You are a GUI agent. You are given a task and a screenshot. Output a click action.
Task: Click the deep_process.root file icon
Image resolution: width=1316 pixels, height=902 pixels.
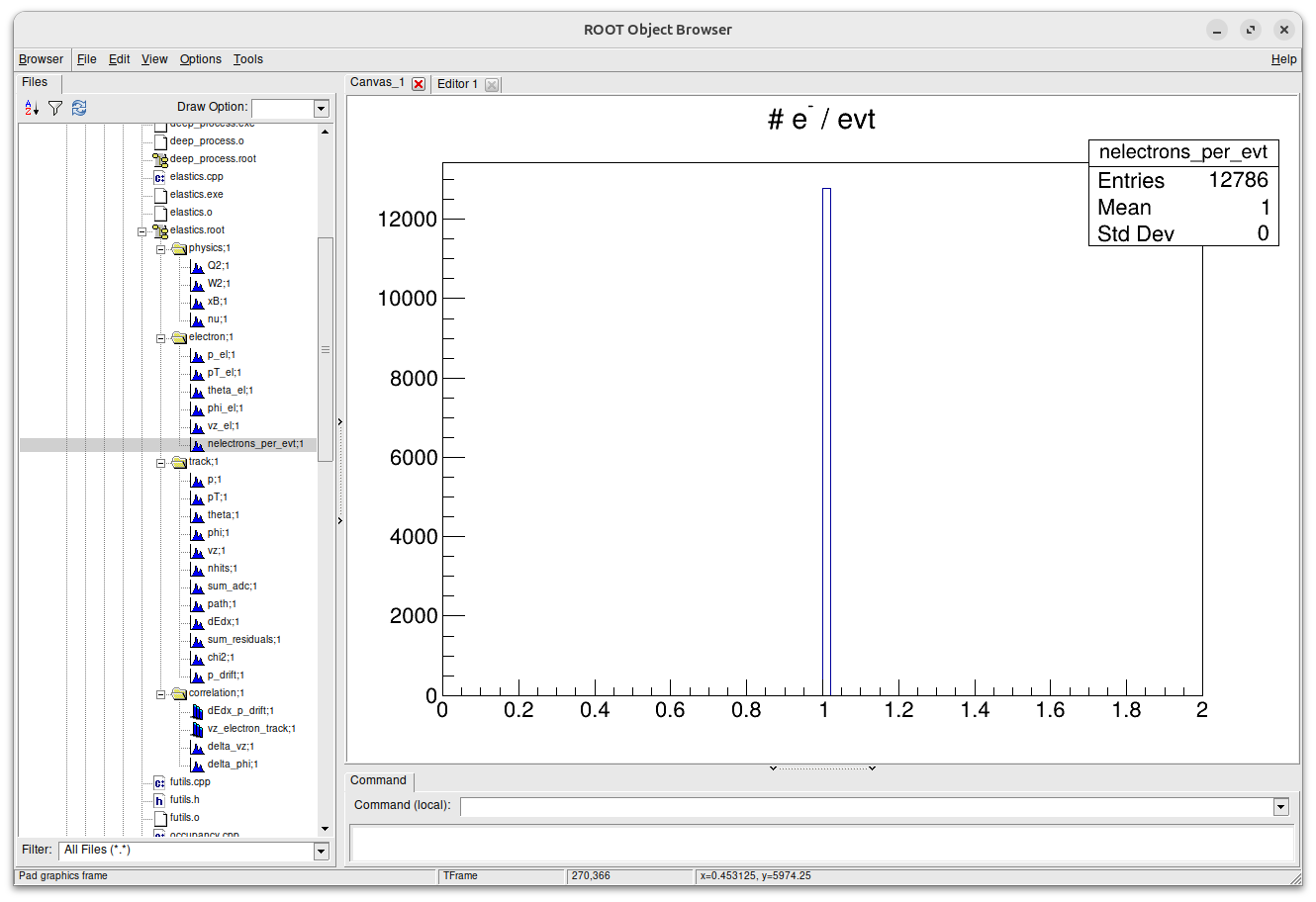point(160,159)
